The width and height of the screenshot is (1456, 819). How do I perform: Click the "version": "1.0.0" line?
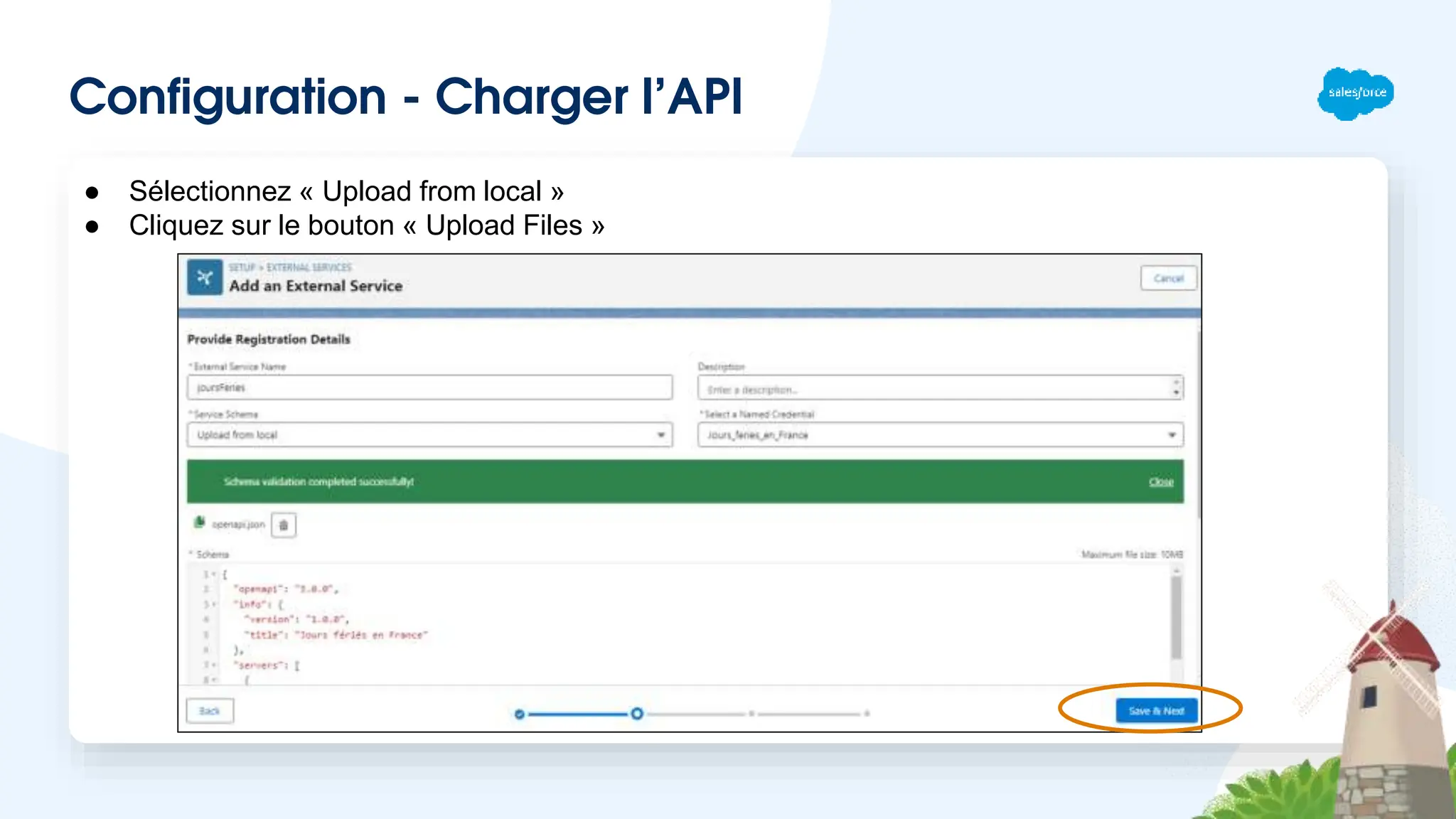296,619
